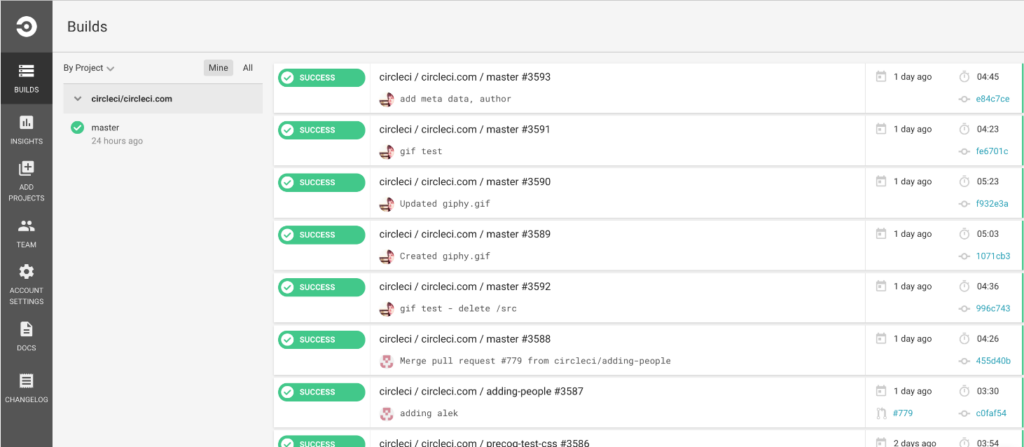Click pull request icon beside #779
Image resolution: width=1024 pixels, height=447 pixels.
[880, 413]
